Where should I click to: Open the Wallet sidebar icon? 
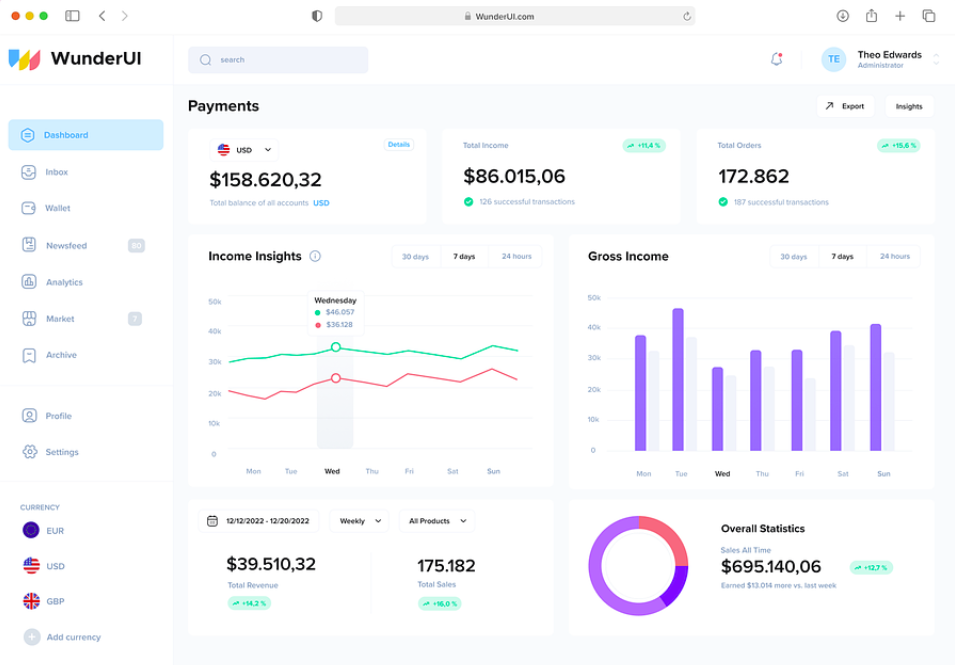pos(29,208)
